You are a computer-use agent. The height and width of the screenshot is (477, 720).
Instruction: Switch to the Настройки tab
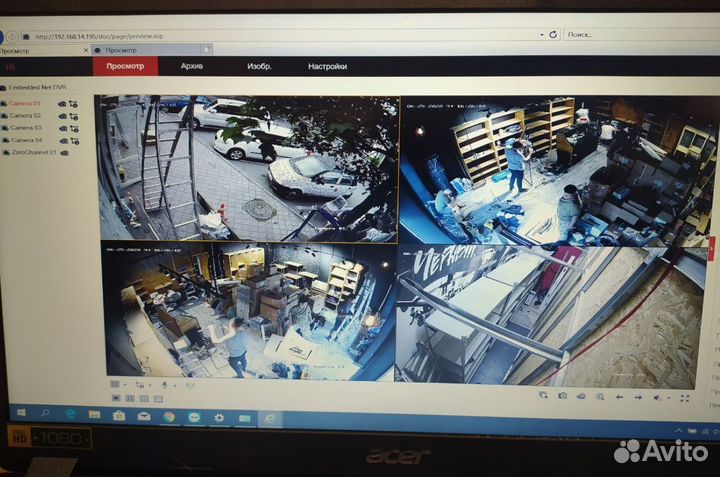327,66
